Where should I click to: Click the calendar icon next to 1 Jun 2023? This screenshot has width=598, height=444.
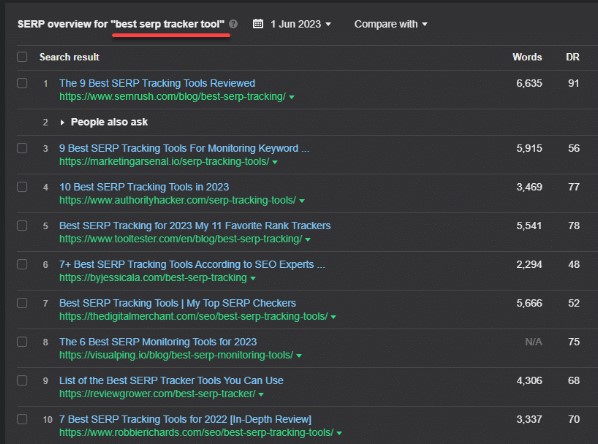point(258,24)
